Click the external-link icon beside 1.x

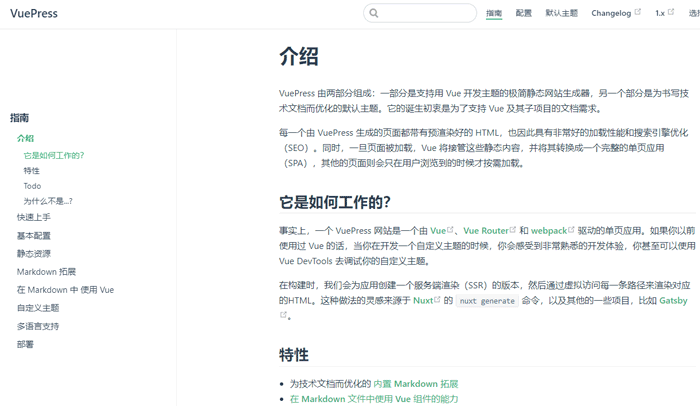click(x=671, y=12)
